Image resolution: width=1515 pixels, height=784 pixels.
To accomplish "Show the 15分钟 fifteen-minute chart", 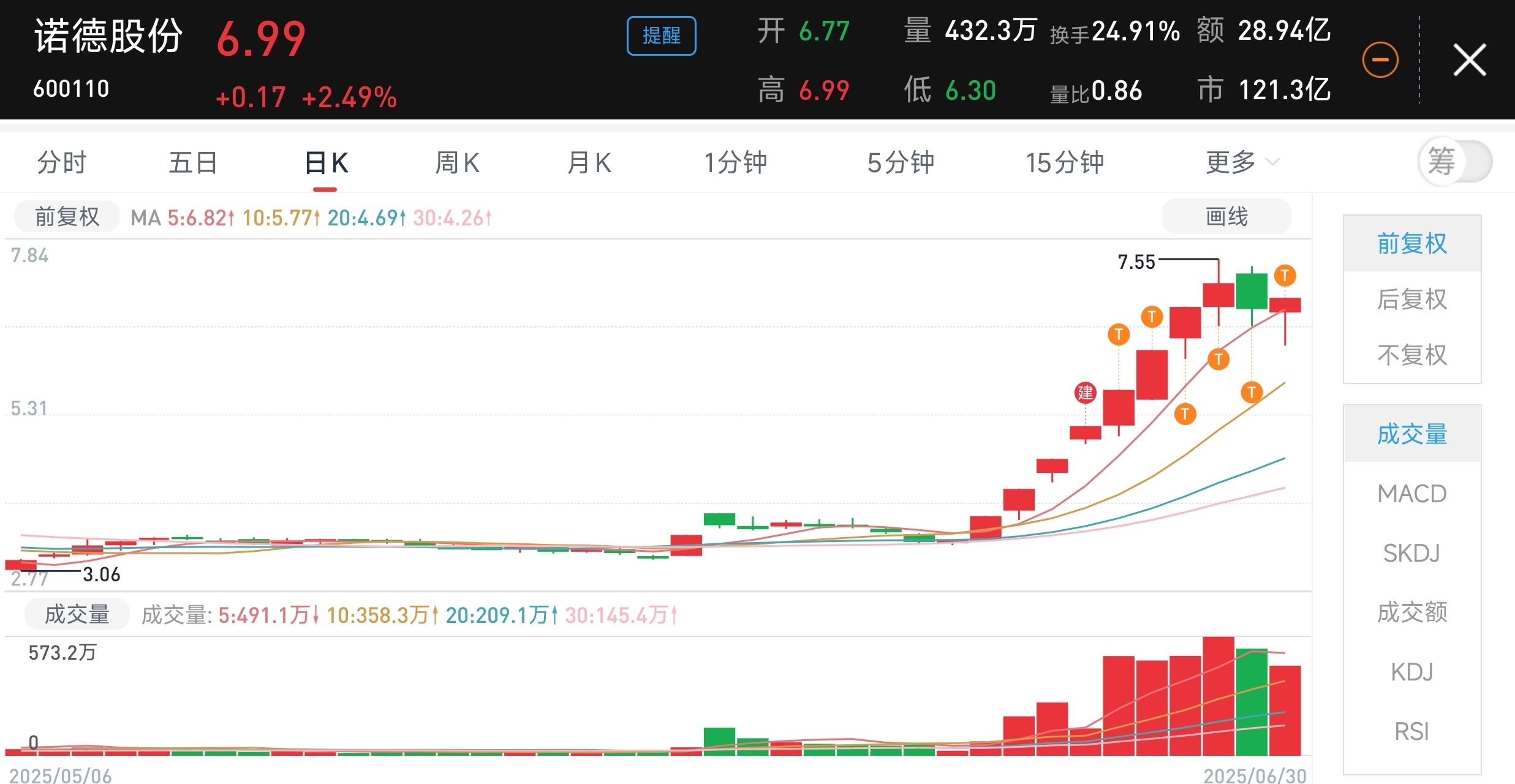I will coord(1065,163).
